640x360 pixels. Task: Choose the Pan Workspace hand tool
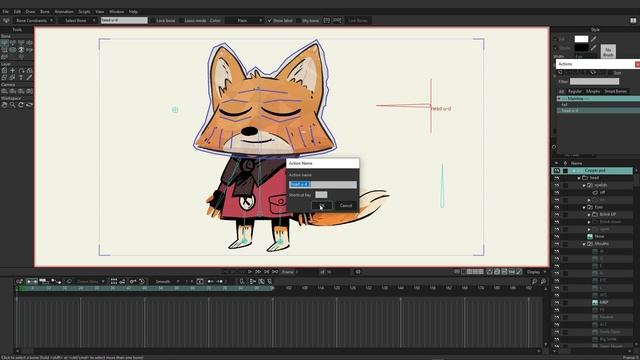(4, 105)
